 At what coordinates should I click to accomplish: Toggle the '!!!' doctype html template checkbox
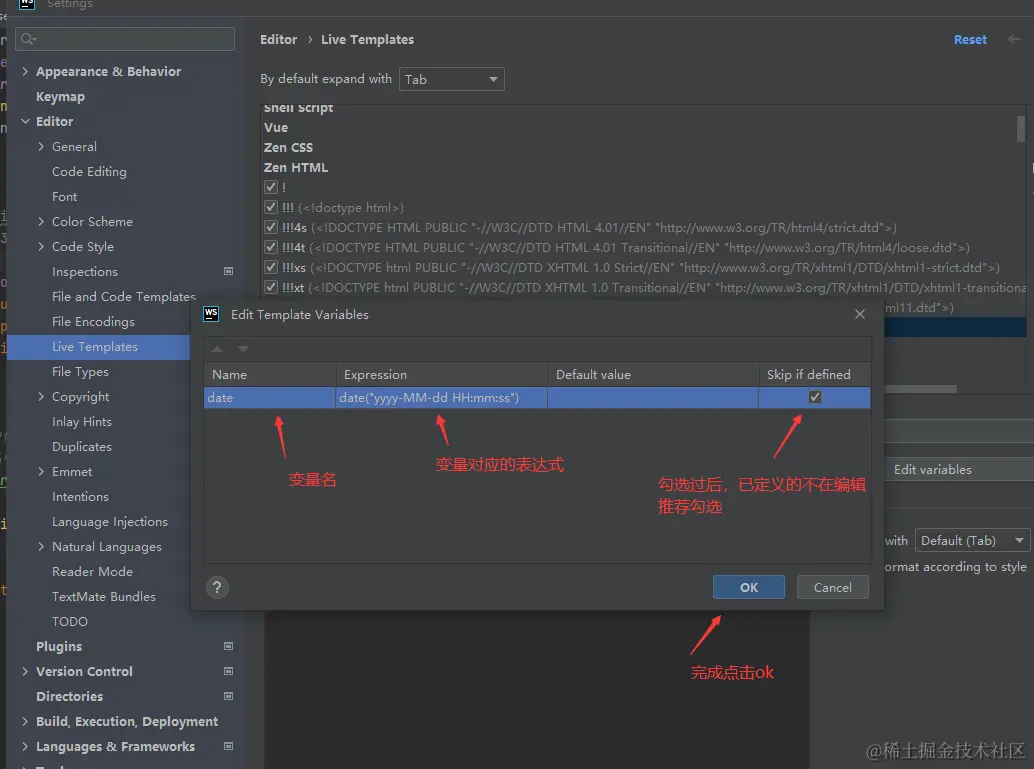[270, 207]
